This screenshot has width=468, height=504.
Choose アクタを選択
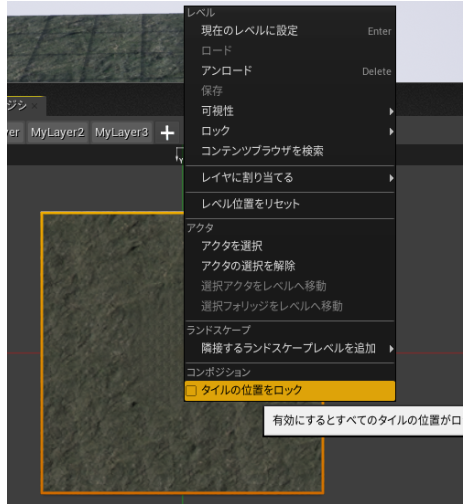tap(290, 246)
